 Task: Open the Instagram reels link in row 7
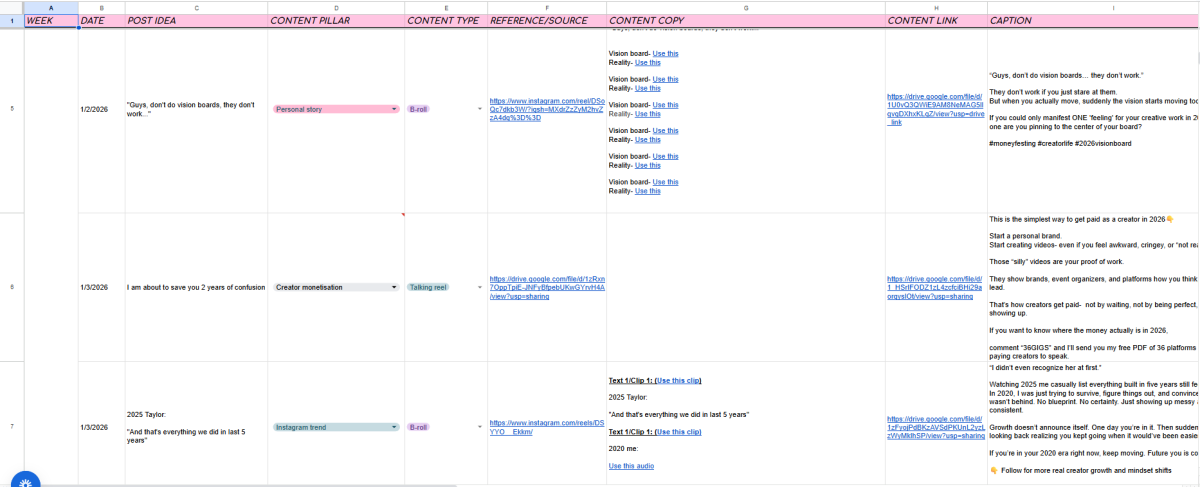[x=546, y=427]
